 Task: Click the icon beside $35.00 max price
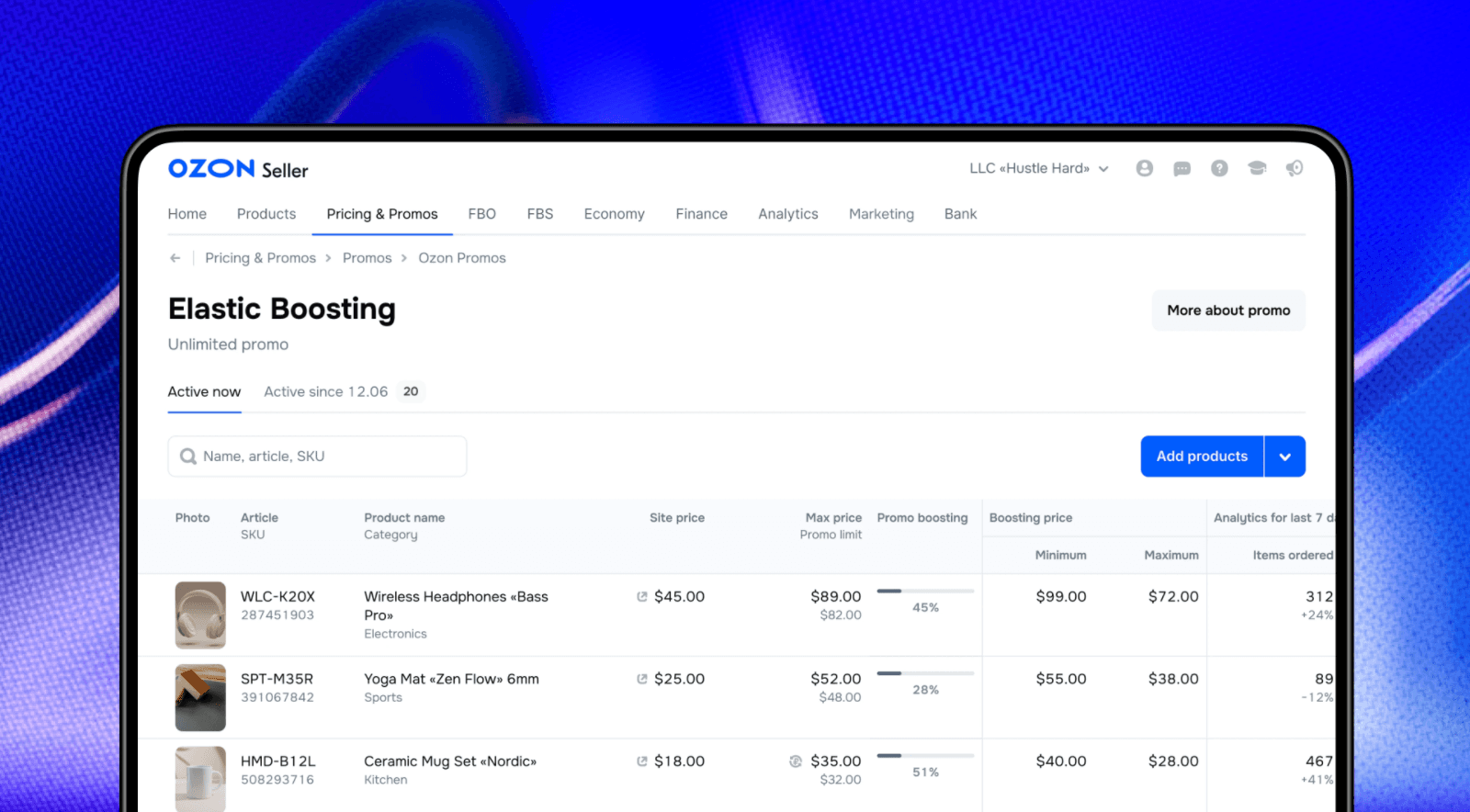(796, 761)
